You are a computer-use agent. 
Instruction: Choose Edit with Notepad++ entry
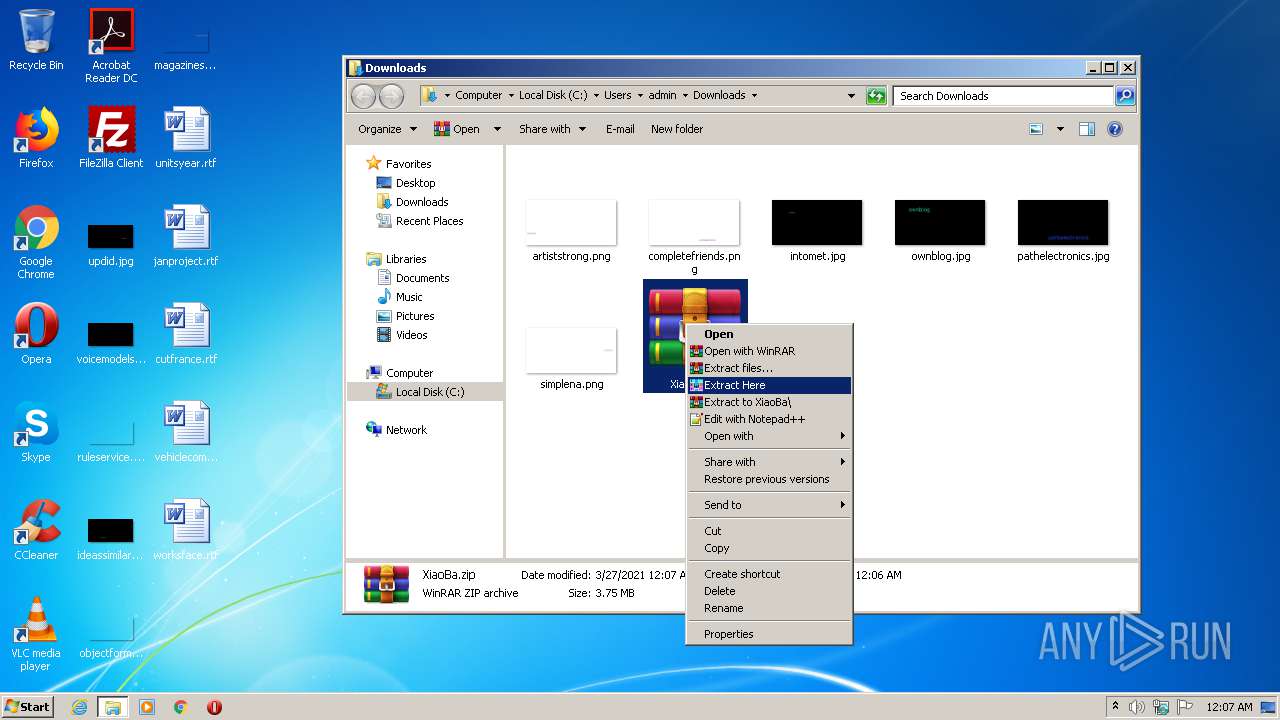point(769,419)
